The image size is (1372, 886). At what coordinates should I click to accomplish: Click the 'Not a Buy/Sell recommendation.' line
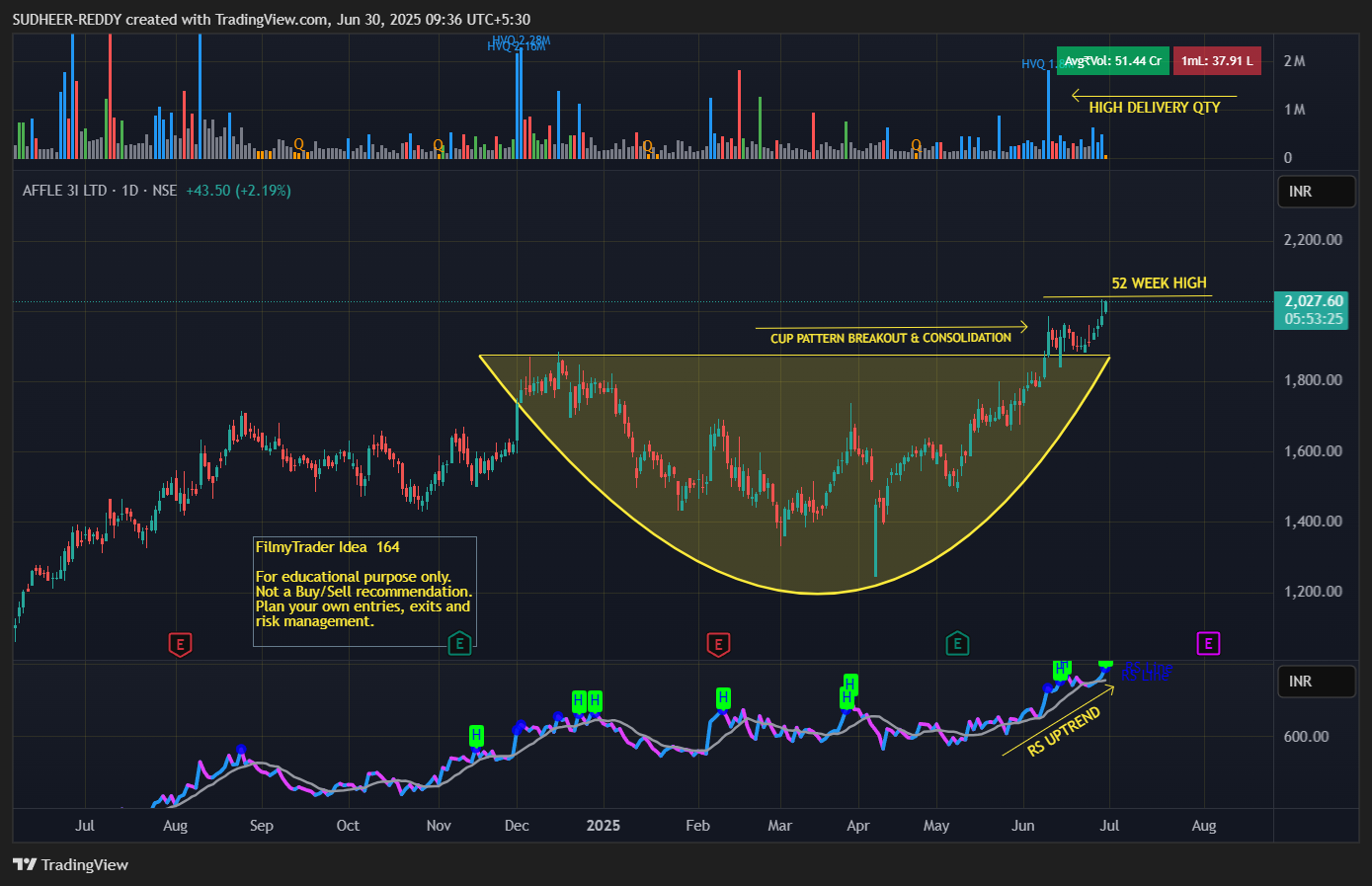[x=363, y=592]
